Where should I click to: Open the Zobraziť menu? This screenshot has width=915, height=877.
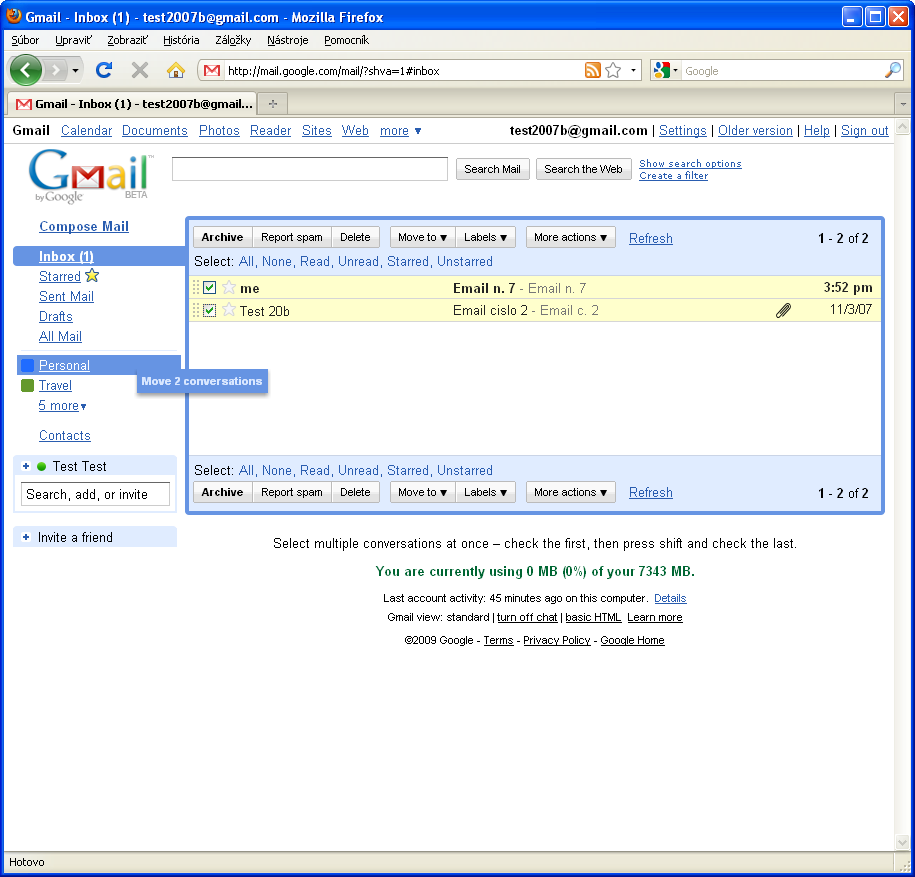(127, 40)
